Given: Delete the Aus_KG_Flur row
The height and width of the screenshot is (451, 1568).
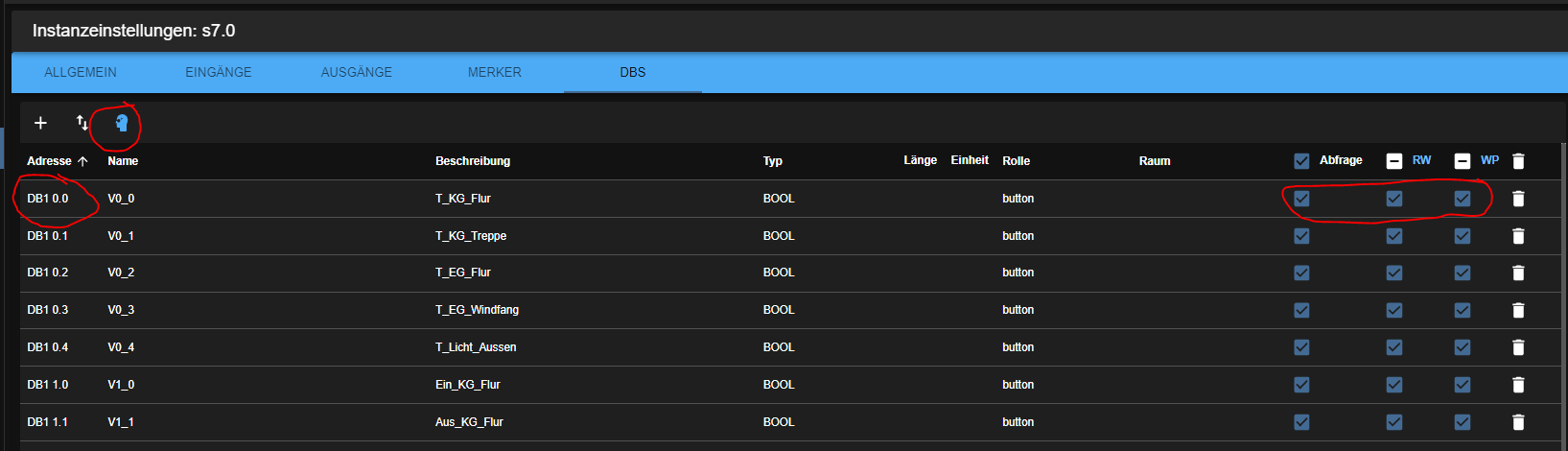Looking at the screenshot, I should (x=1518, y=422).
